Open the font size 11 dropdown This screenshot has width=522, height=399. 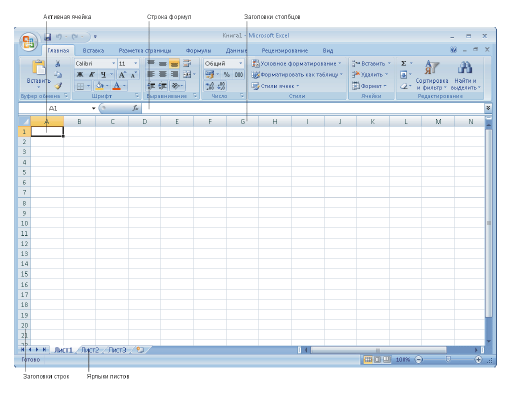[135, 63]
